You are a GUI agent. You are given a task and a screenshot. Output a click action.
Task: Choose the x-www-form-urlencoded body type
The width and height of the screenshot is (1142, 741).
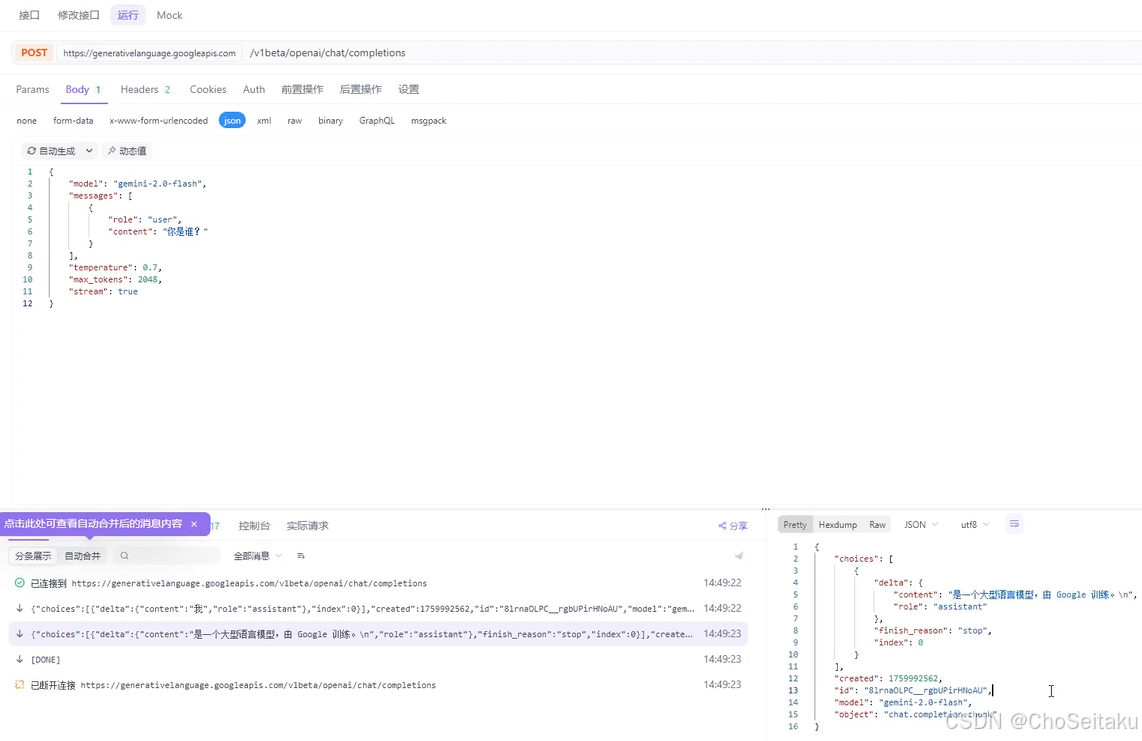(x=159, y=121)
